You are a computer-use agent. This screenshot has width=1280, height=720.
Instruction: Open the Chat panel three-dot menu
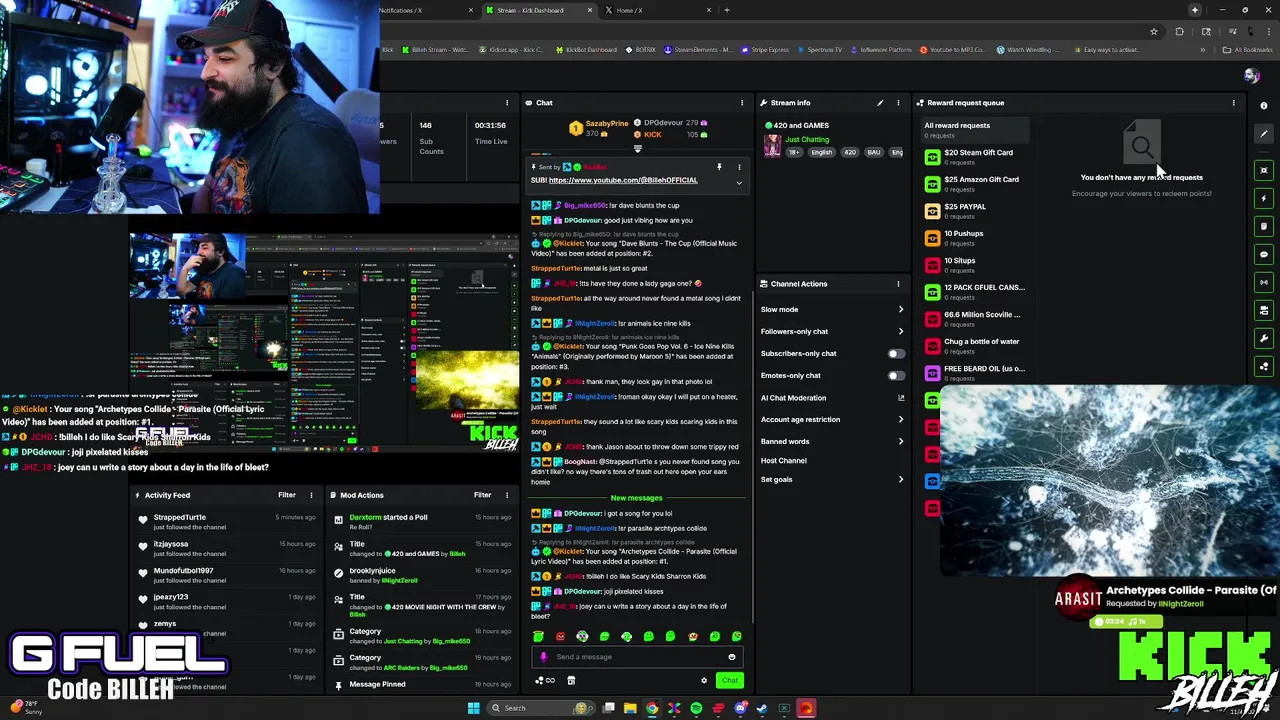click(x=742, y=103)
